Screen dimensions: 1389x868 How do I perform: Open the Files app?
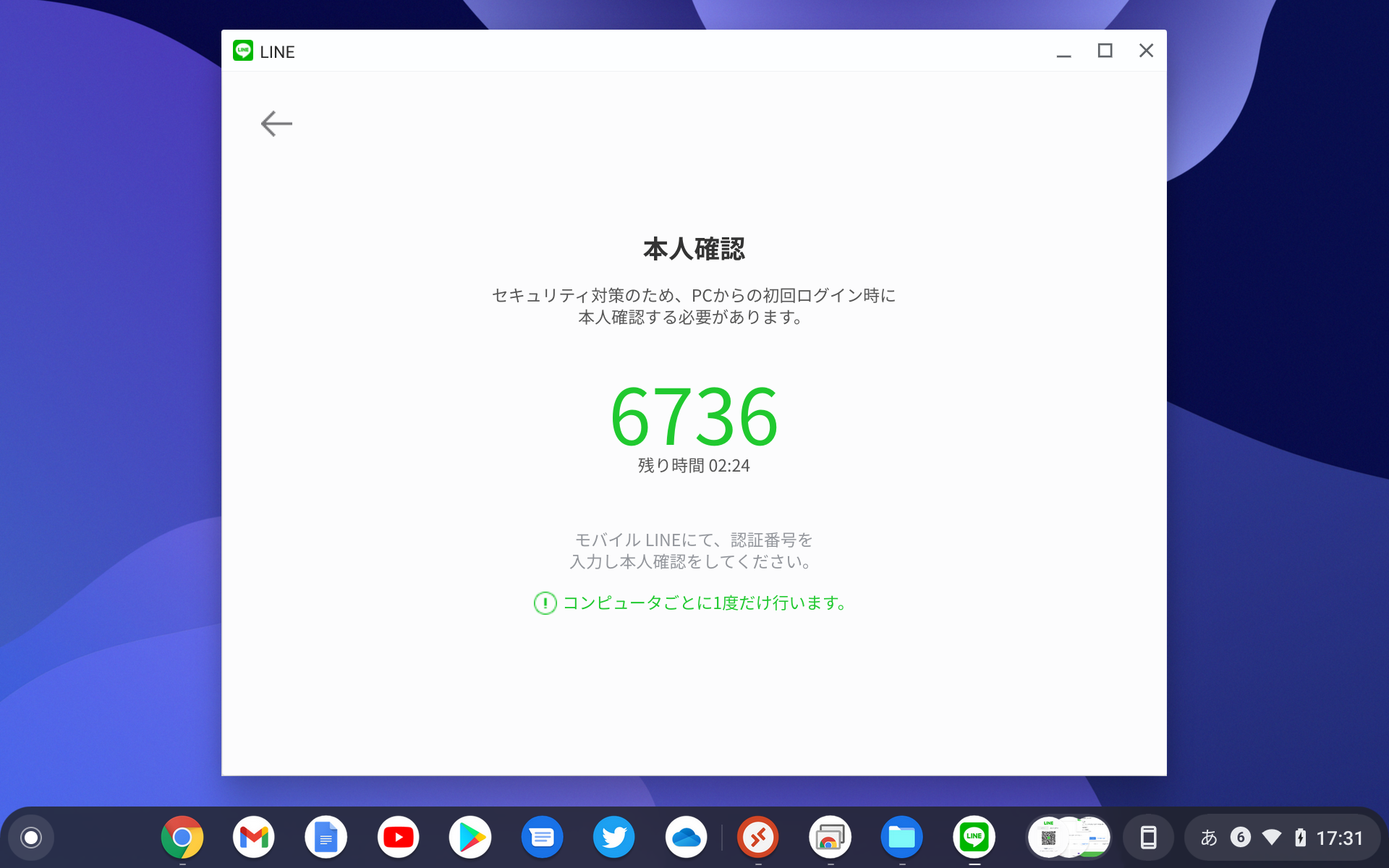(x=902, y=837)
